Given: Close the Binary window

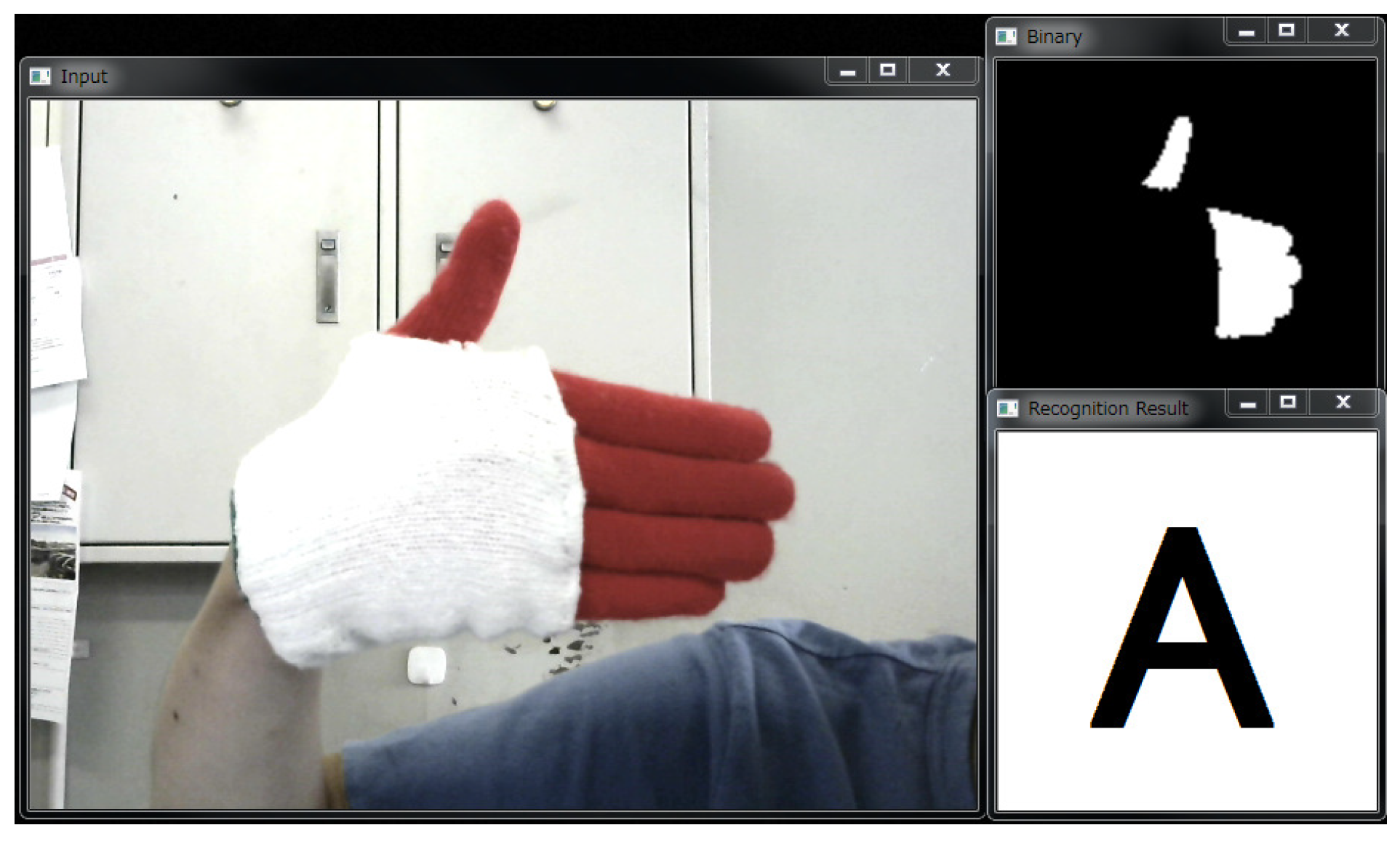Looking at the screenshot, I should (x=1342, y=31).
